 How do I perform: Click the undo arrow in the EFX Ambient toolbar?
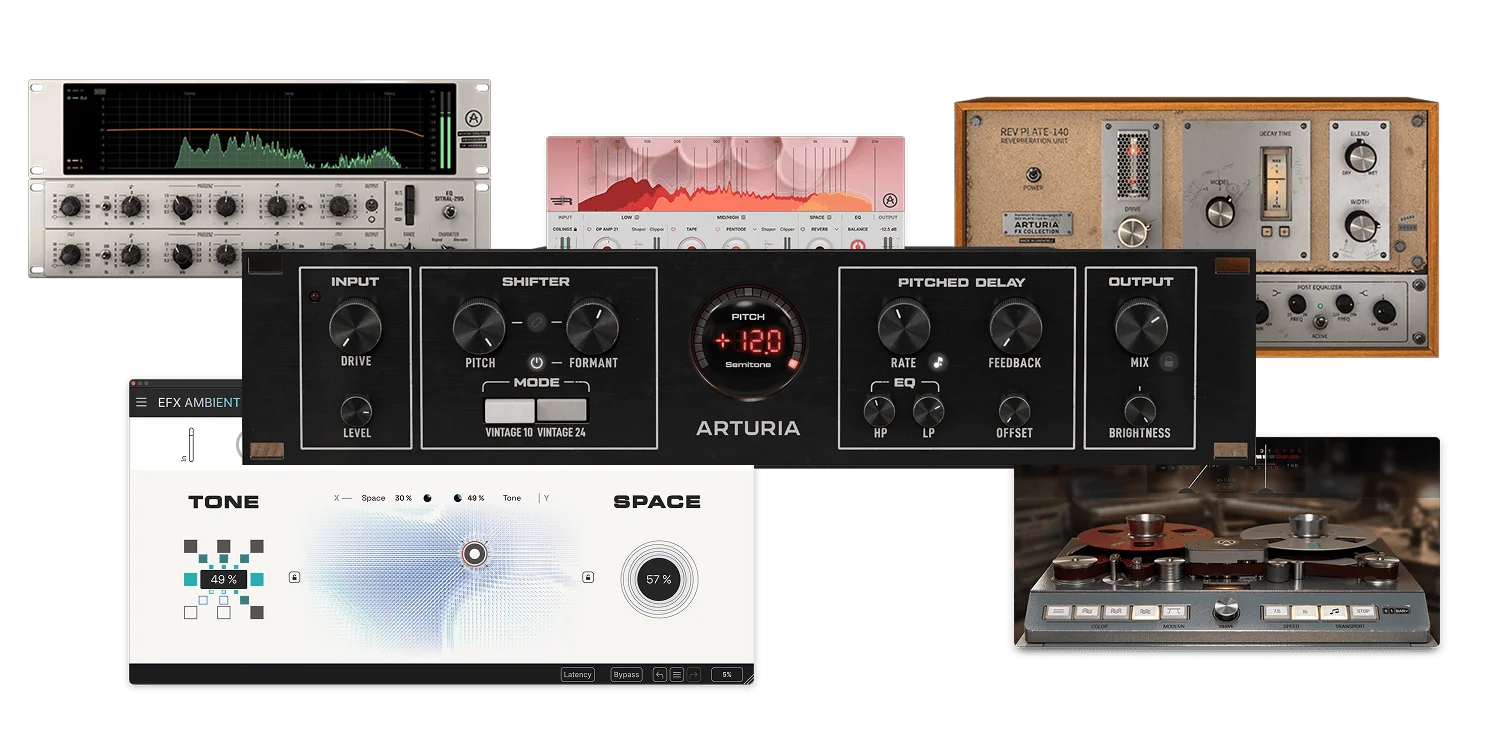click(660, 674)
